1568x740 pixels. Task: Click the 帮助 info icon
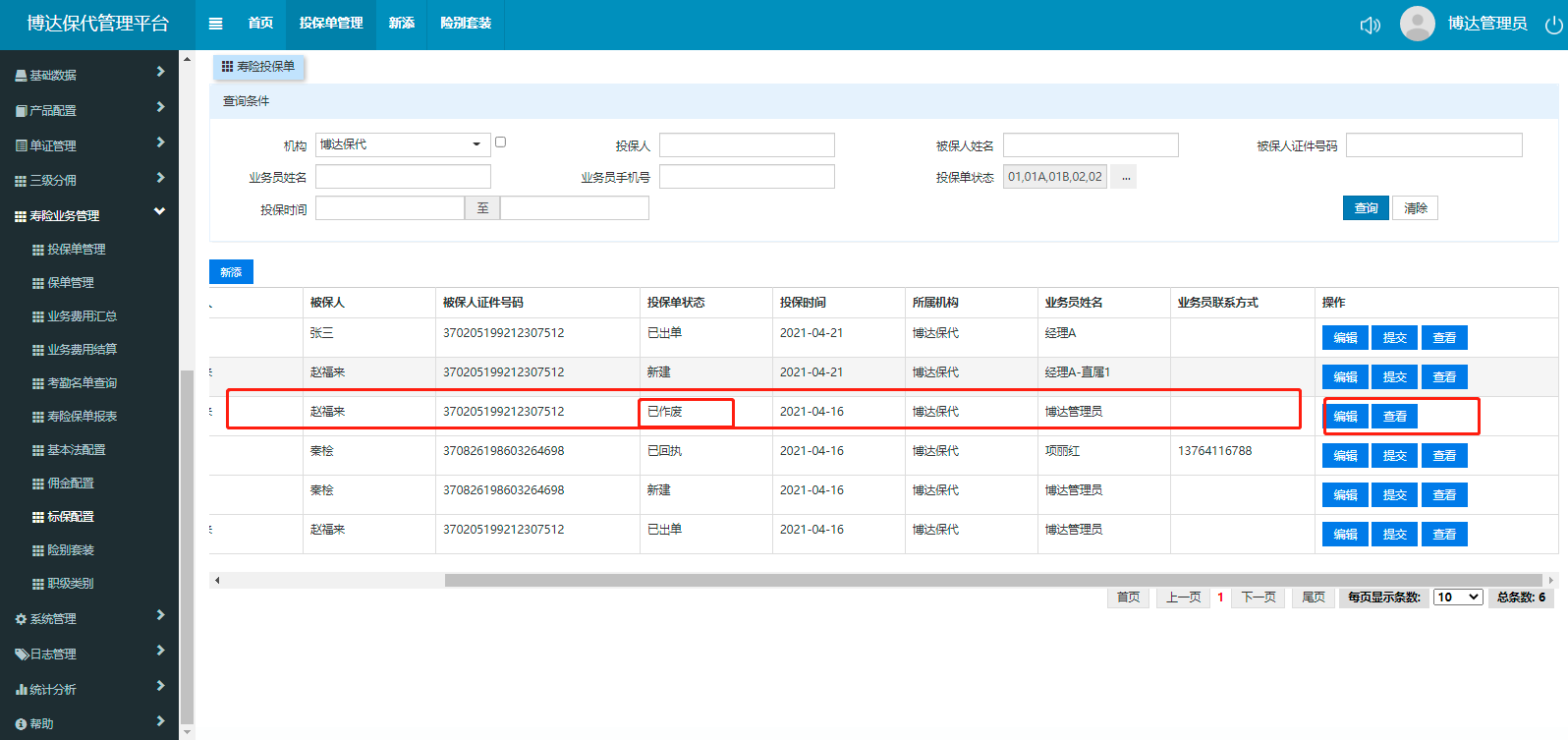(21, 724)
